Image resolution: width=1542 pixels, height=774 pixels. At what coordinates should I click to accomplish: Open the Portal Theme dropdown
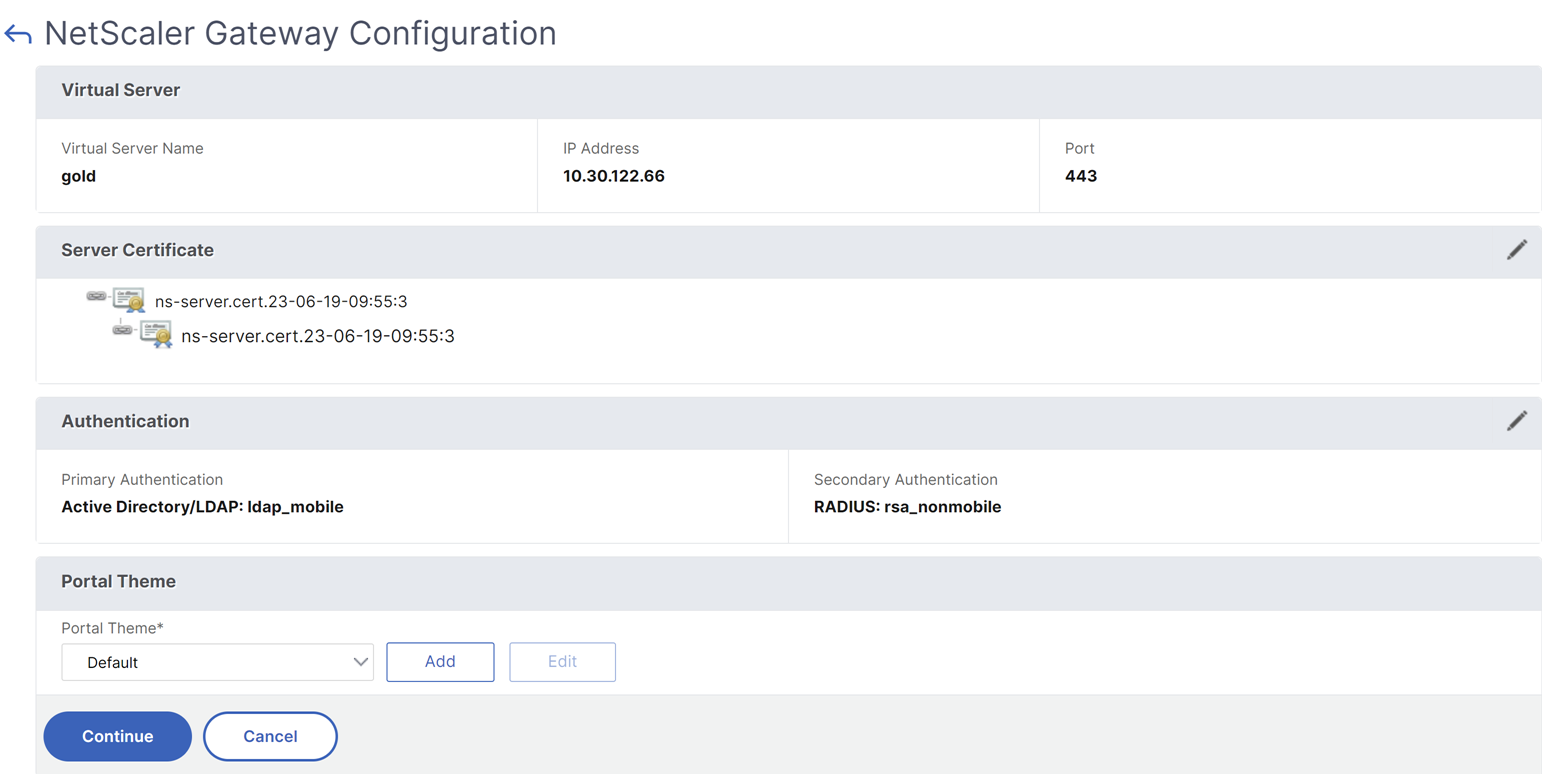coord(217,662)
